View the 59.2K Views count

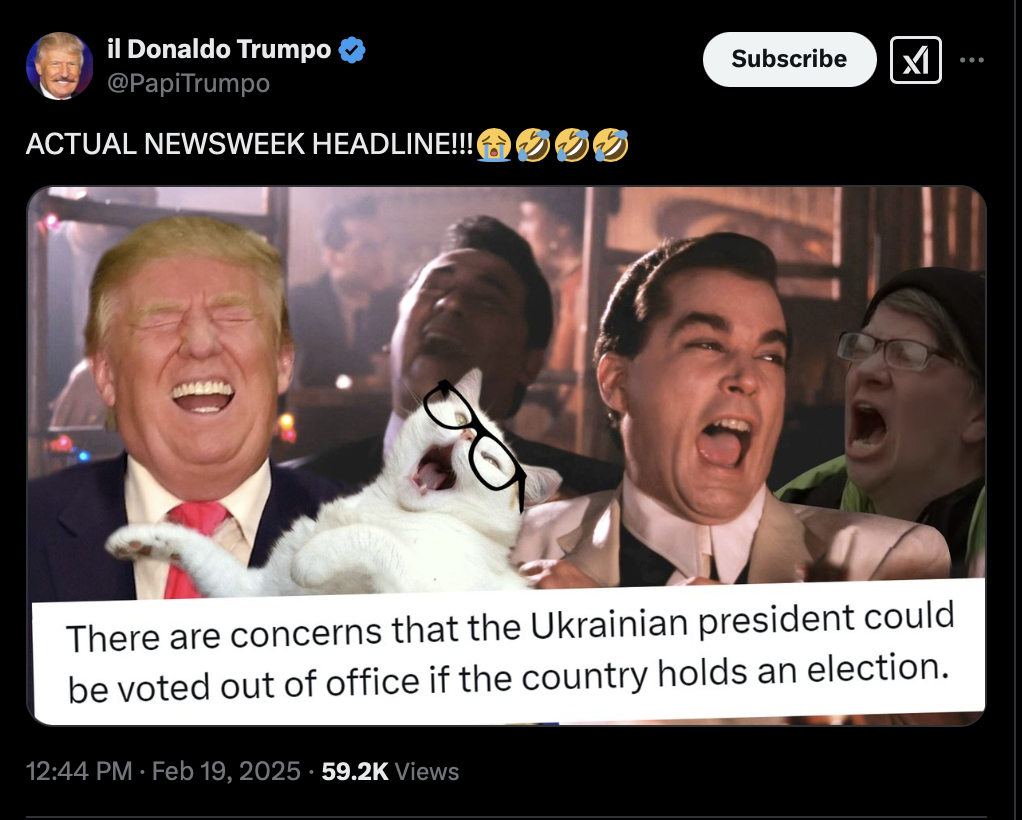[x=390, y=771]
